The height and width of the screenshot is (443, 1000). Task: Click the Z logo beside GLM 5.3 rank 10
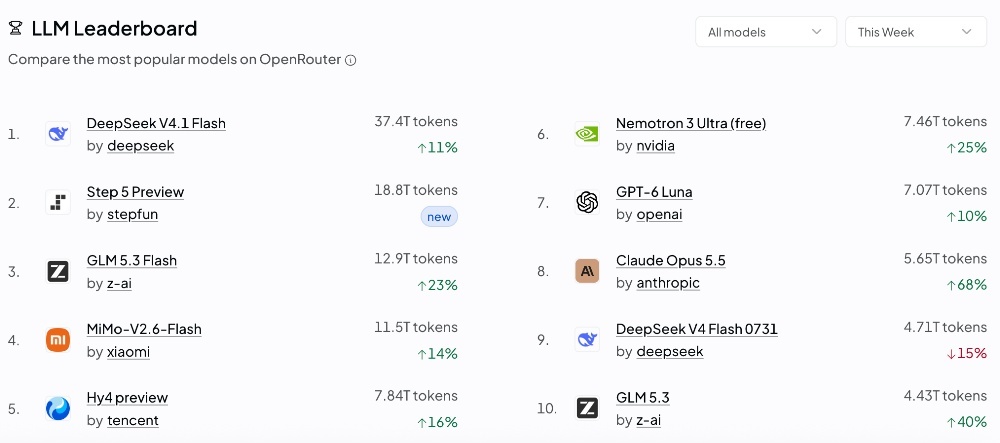pyautogui.click(x=587, y=409)
